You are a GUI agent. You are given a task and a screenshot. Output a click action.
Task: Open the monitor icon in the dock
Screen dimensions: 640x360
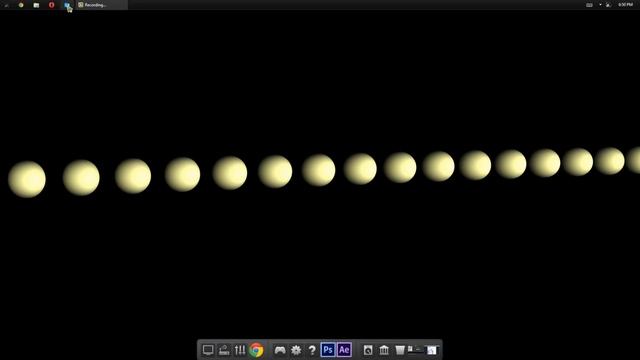(208, 350)
